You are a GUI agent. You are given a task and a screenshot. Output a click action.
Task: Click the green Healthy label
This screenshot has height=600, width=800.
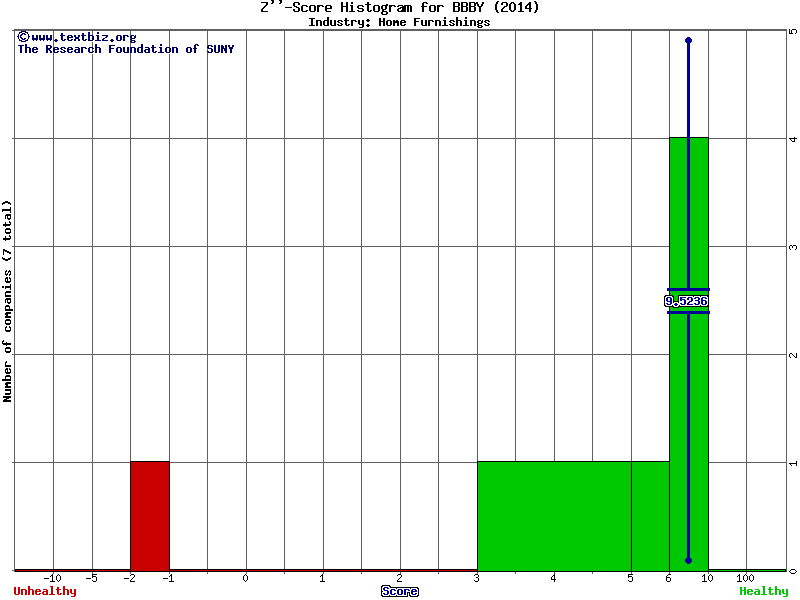(764, 591)
